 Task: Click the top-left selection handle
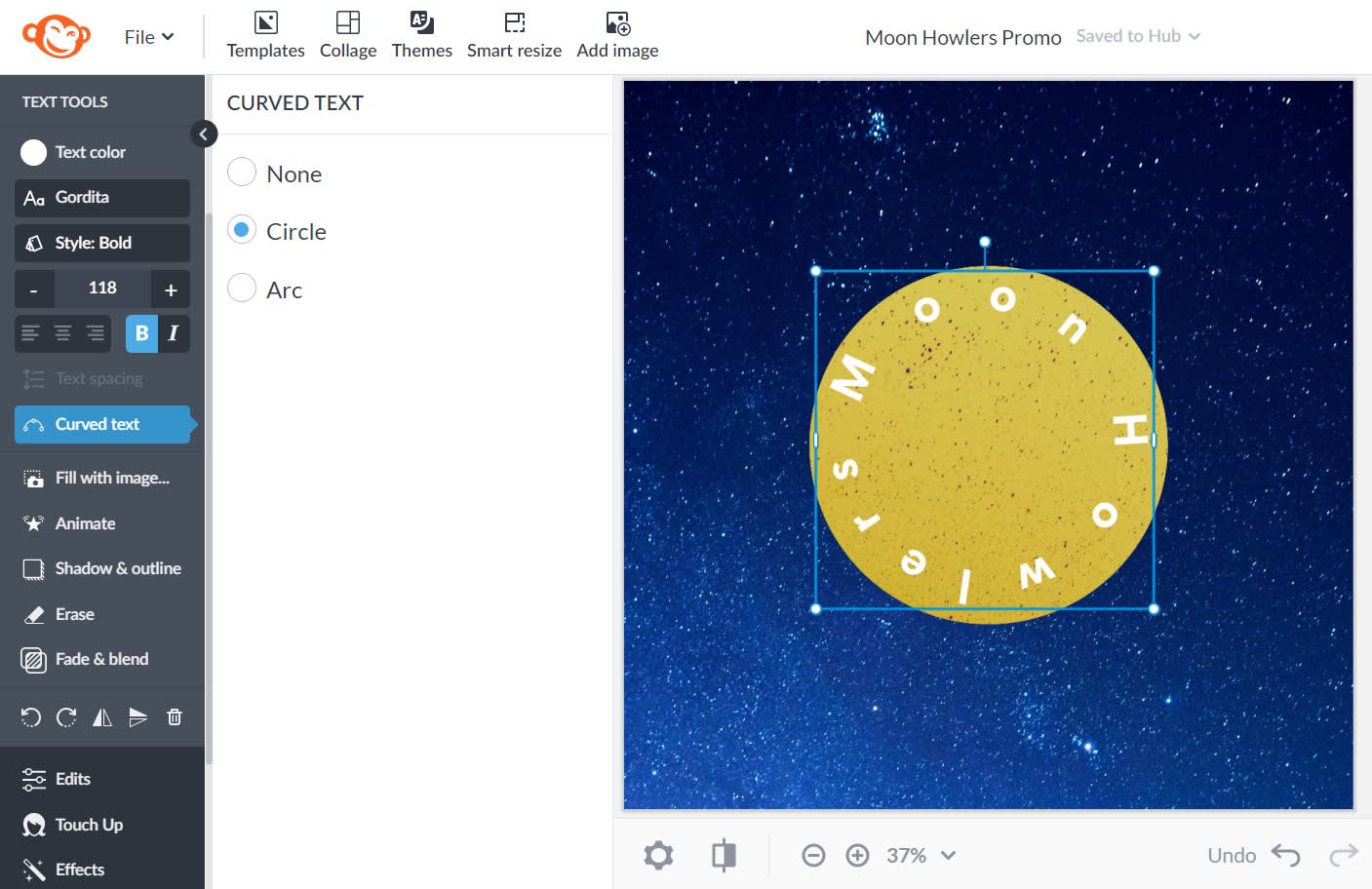(816, 271)
